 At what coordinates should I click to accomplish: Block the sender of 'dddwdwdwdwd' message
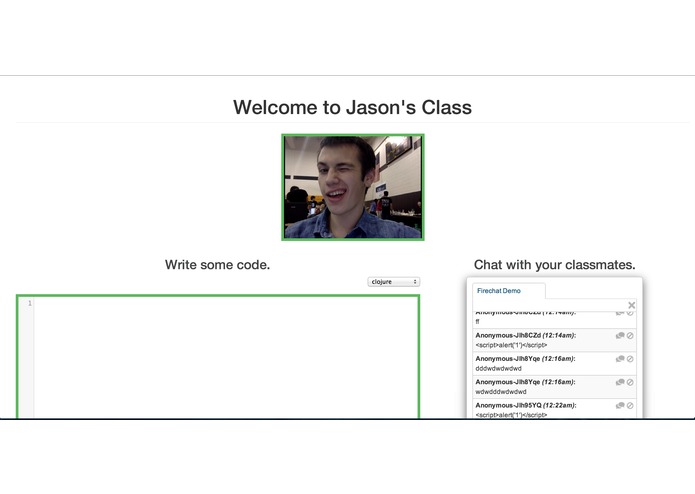point(630,359)
